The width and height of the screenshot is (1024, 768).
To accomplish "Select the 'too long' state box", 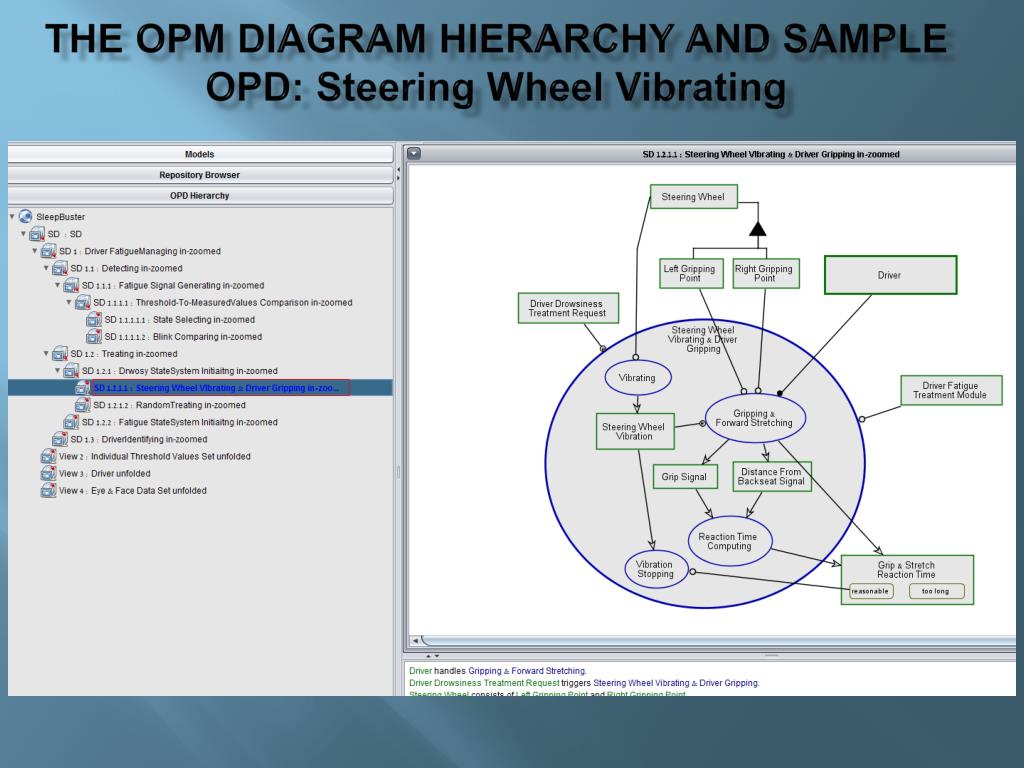I will [x=936, y=591].
